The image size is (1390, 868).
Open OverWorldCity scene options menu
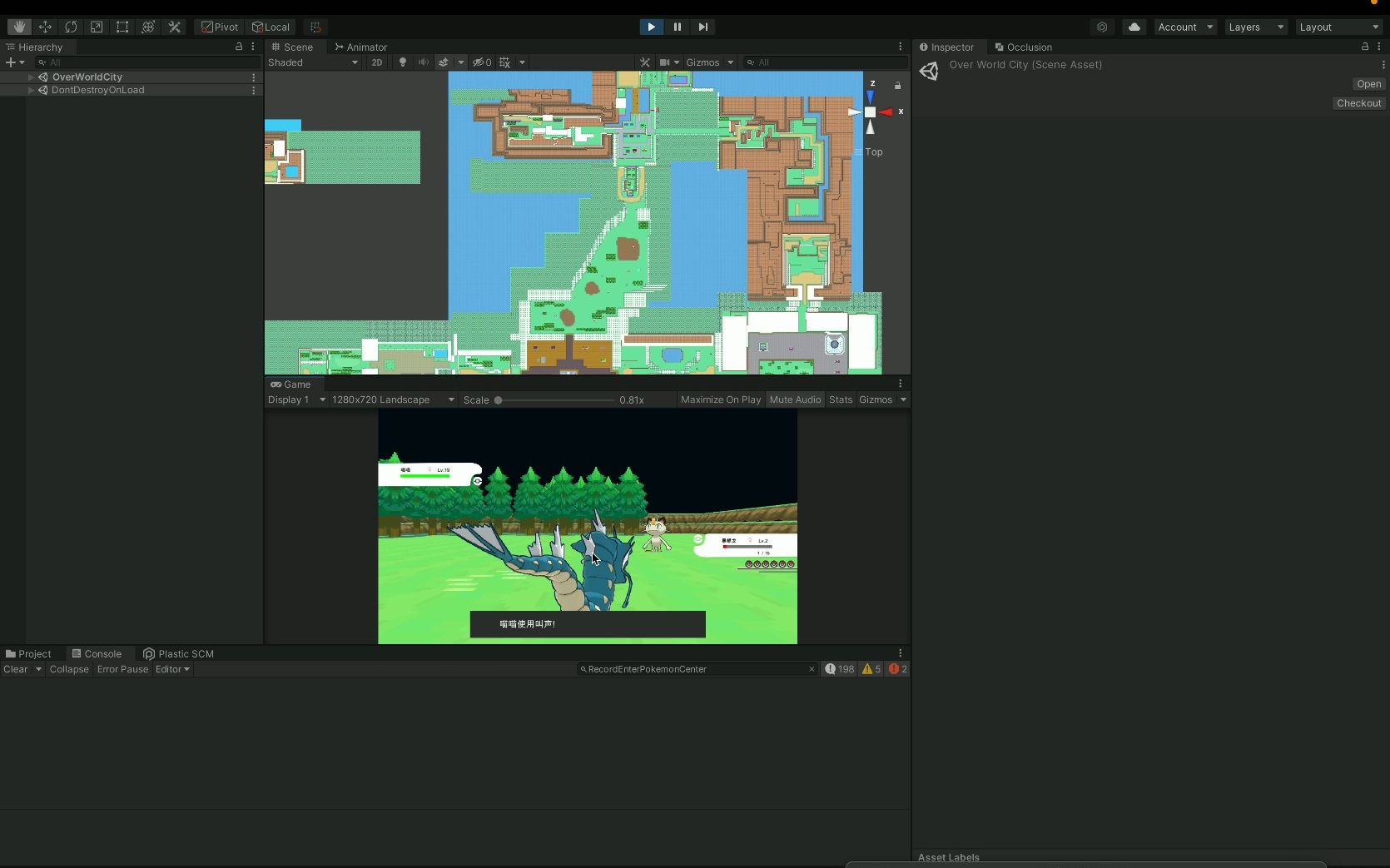[x=254, y=77]
